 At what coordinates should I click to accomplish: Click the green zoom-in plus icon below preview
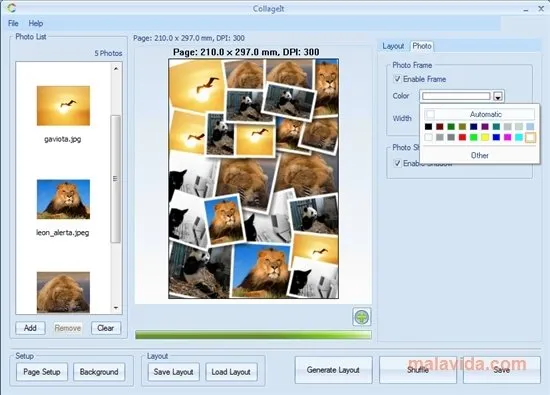tap(362, 317)
